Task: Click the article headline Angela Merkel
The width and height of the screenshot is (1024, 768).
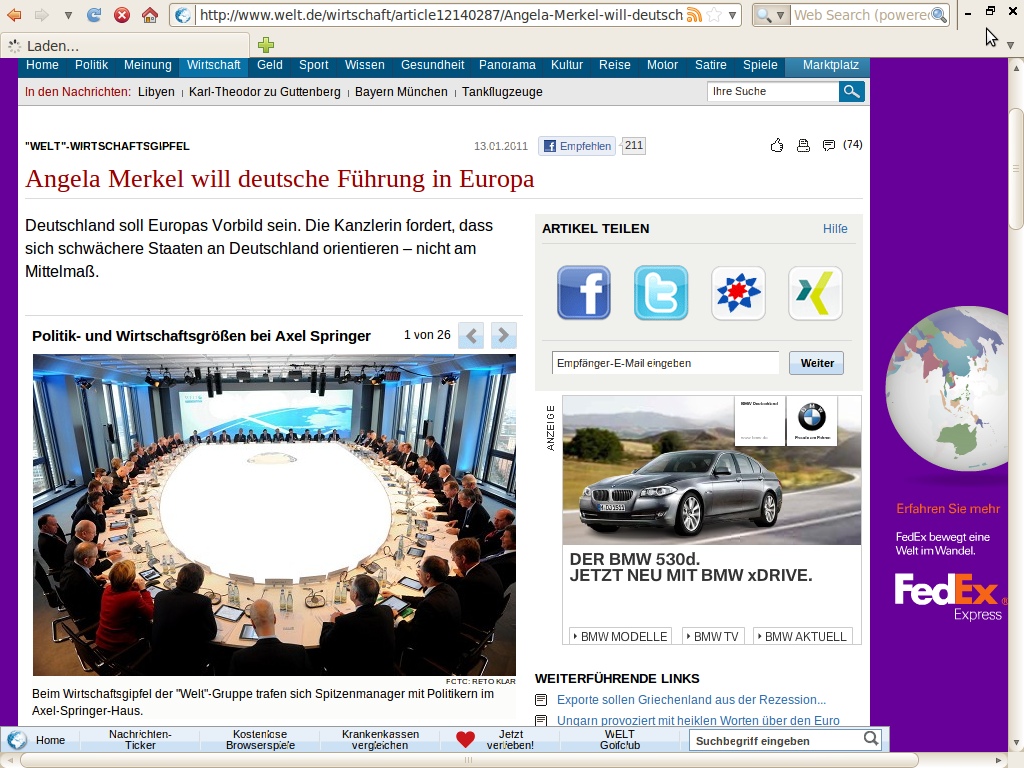Action: point(280,179)
